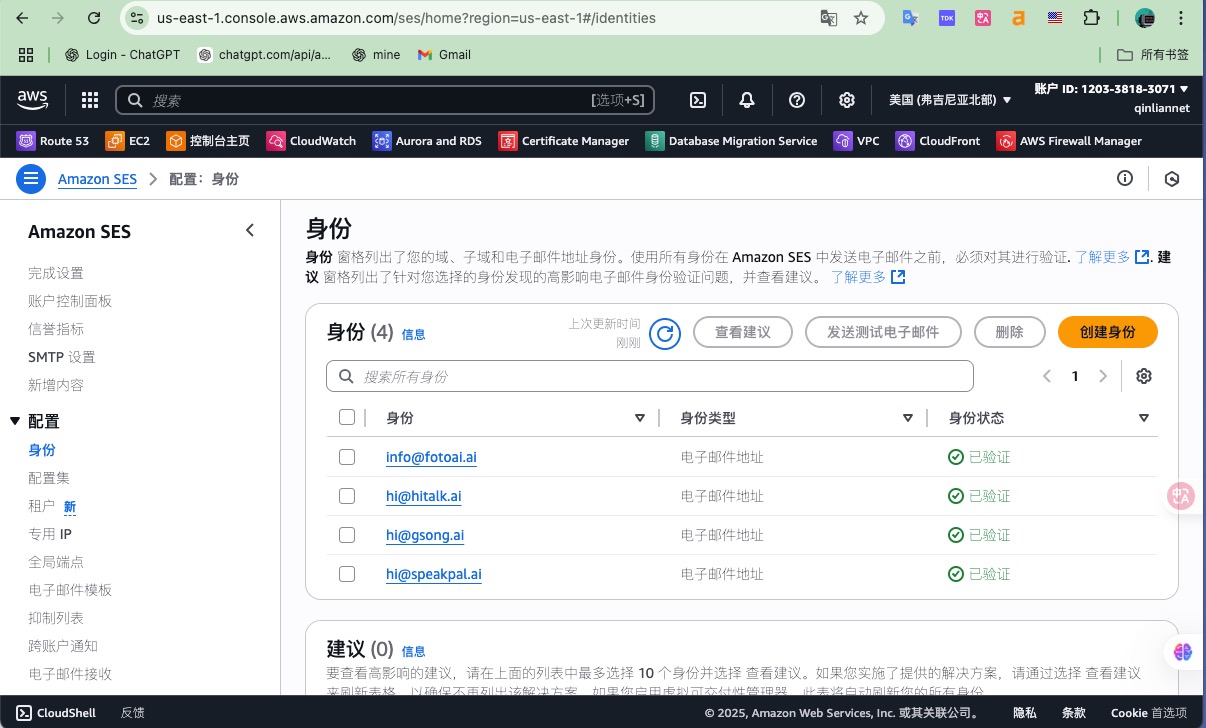Open the AWS services grid menu
Screen dimensions: 1206x728
[90, 100]
